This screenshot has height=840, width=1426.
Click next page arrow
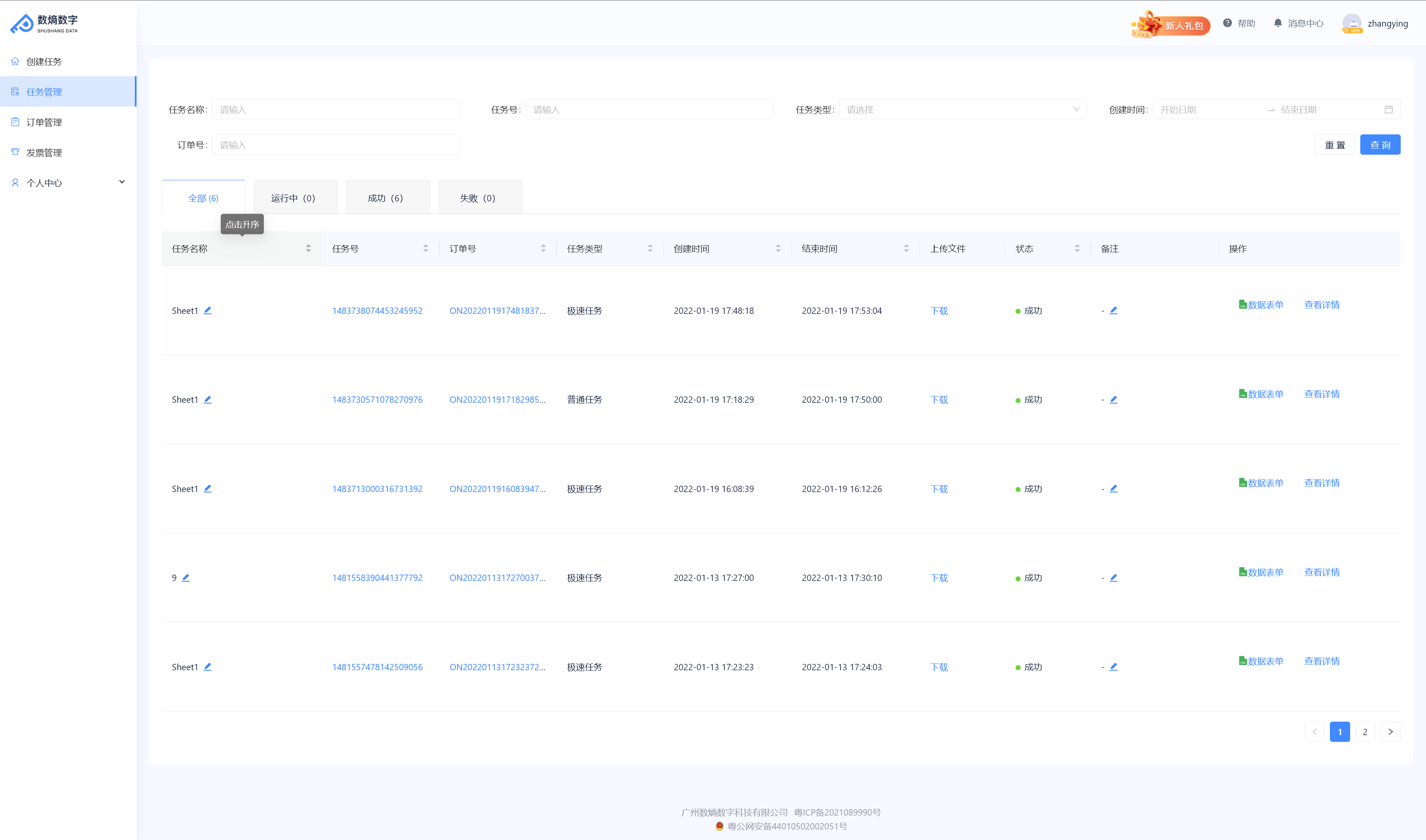[x=1390, y=732]
